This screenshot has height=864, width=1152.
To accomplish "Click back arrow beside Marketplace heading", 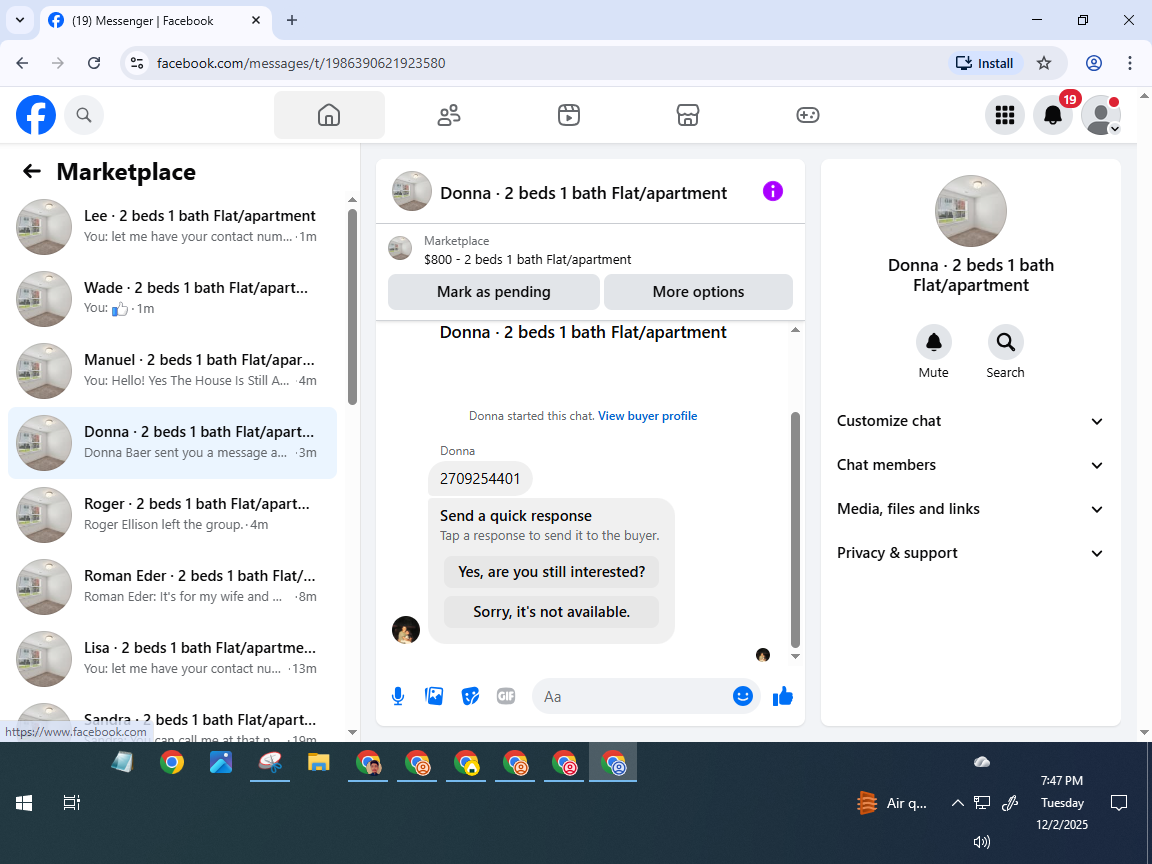I will click(32, 171).
